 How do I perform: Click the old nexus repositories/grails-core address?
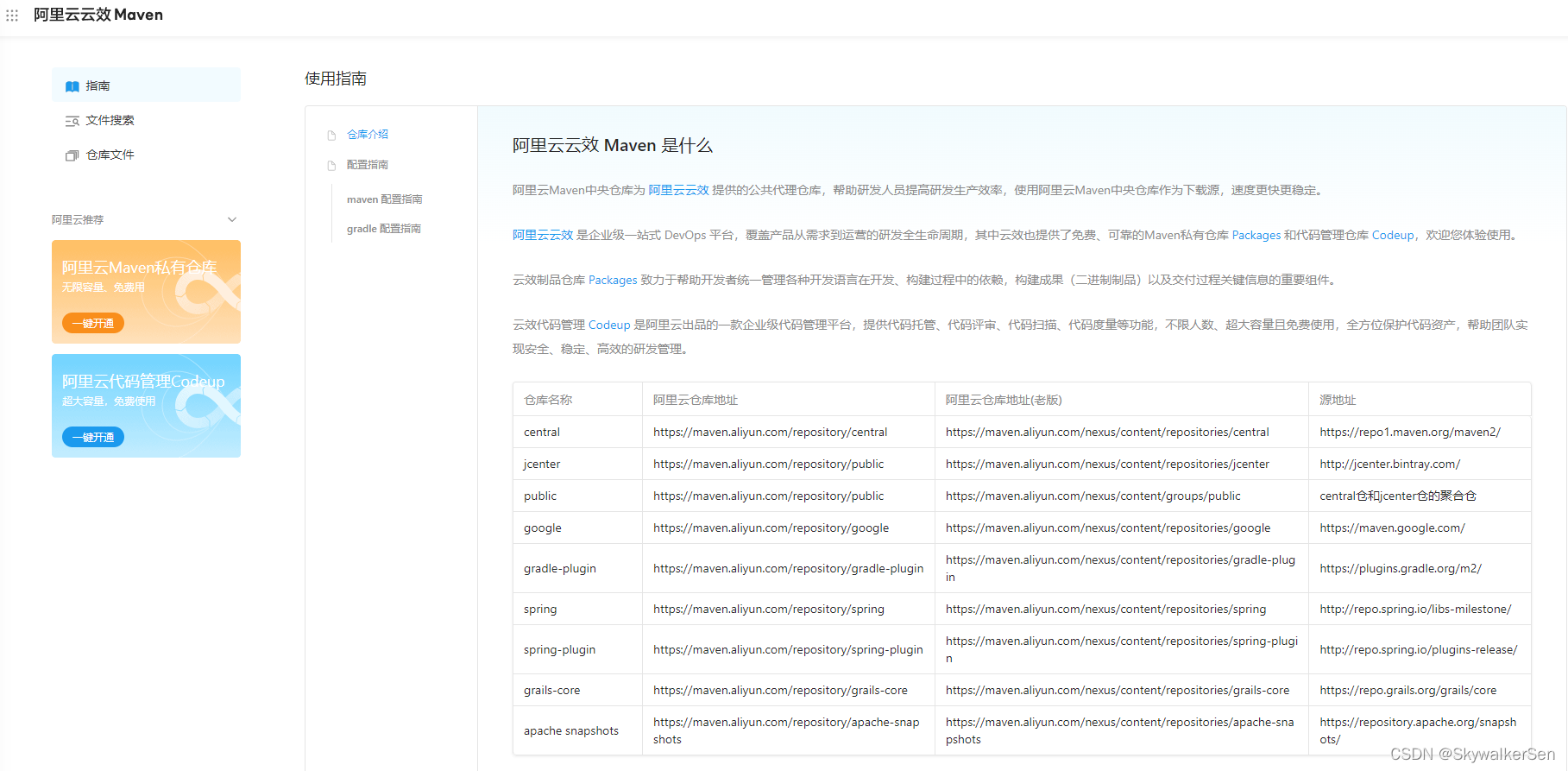pos(1118,690)
